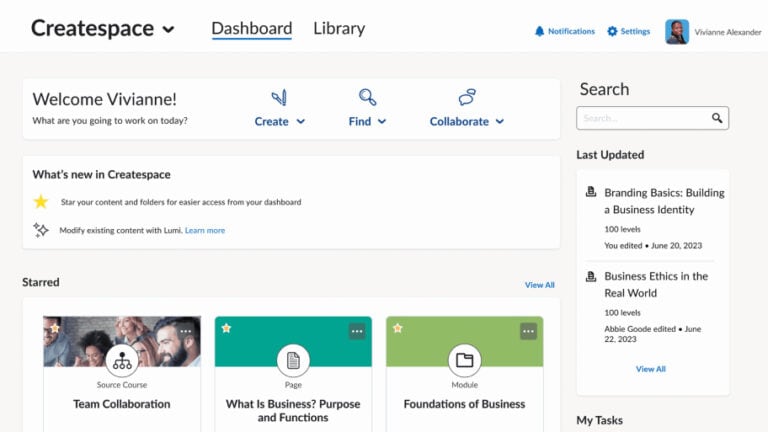The width and height of the screenshot is (768, 432).
Task: Click the Source Course hierarchy icon
Action: tap(122, 360)
